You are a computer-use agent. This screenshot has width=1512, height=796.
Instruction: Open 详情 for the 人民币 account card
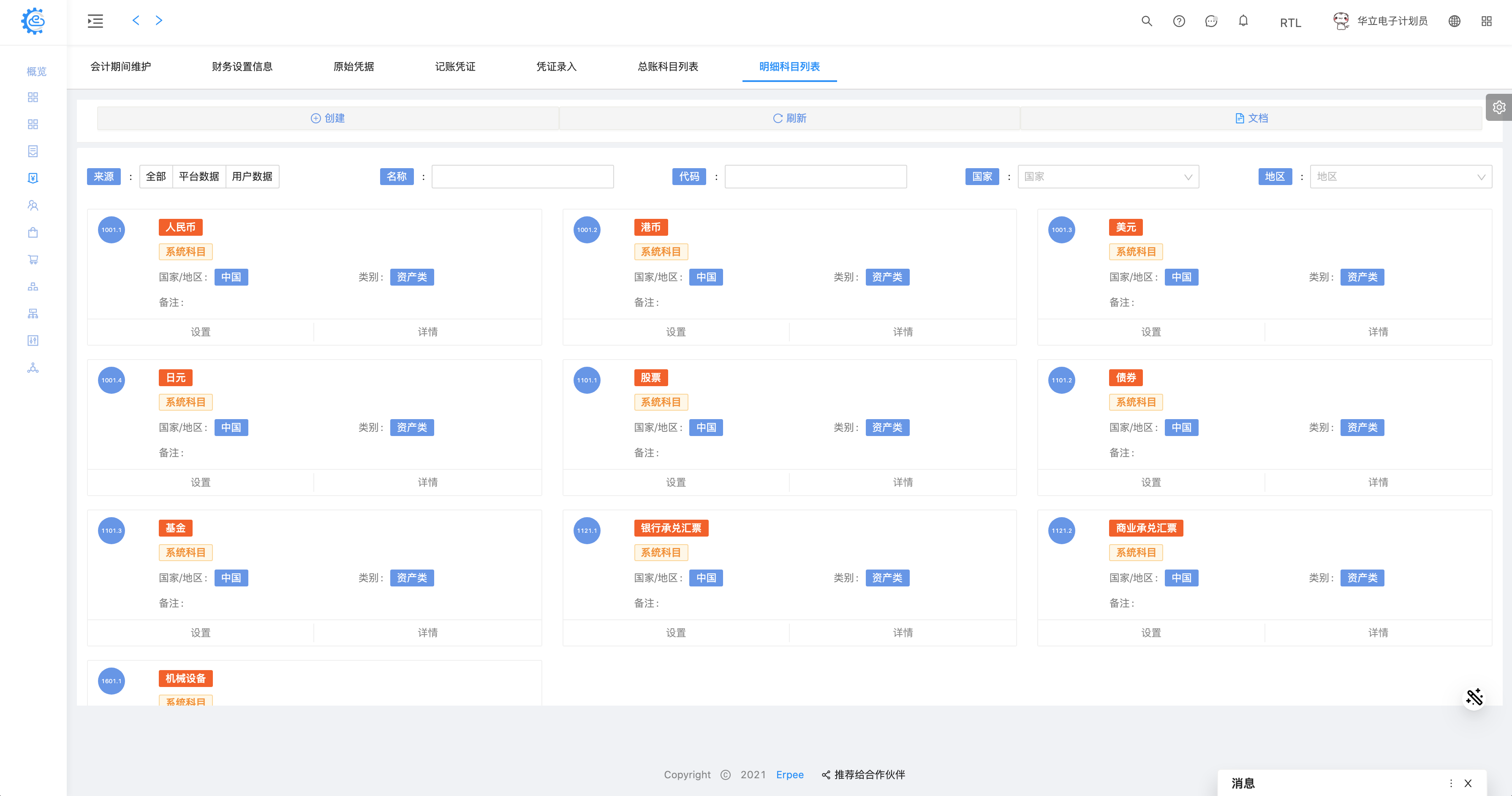pyautogui.click(x=427, y=332)
